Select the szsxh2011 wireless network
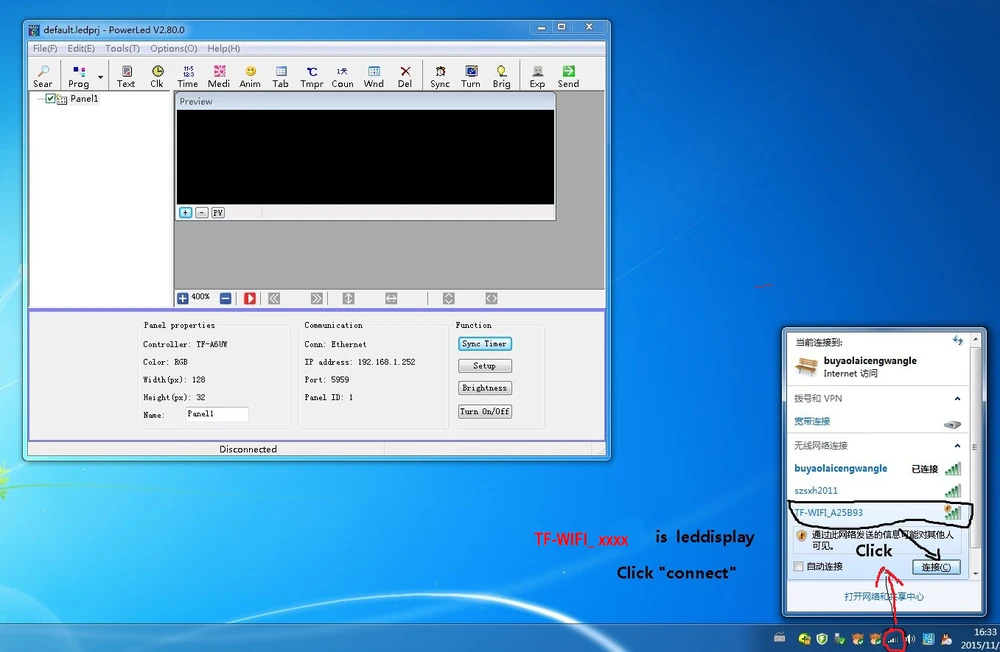Viewport: 1000px width, 652px height. click(878, 491)
